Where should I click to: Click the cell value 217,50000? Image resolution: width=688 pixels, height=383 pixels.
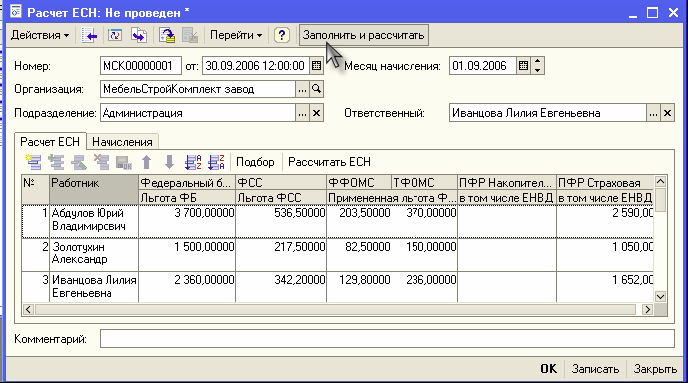(x=300, y=247)
